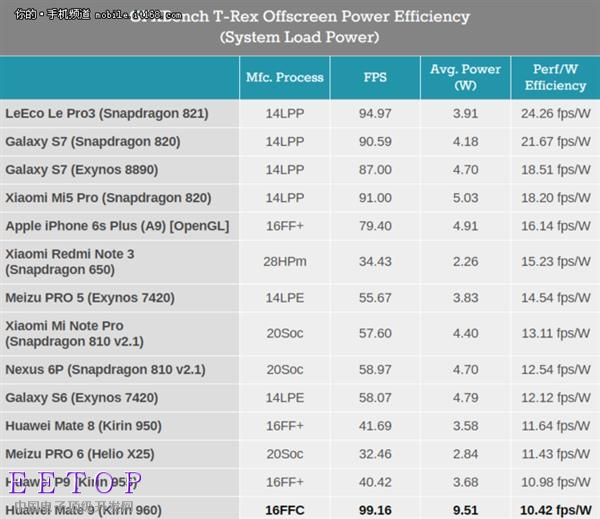
Task: Click the Avg. Power (W) column header
Action: pos(465,77)
